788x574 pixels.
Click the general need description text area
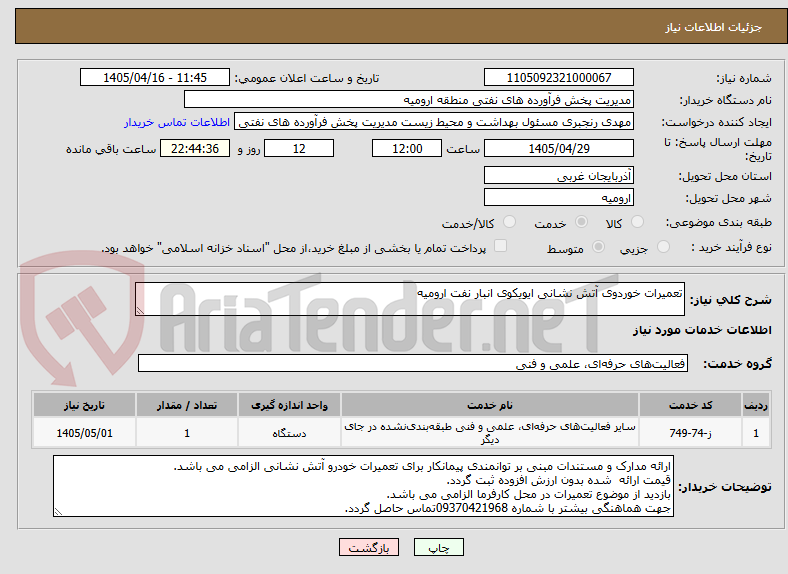click(x=410, y=299)
